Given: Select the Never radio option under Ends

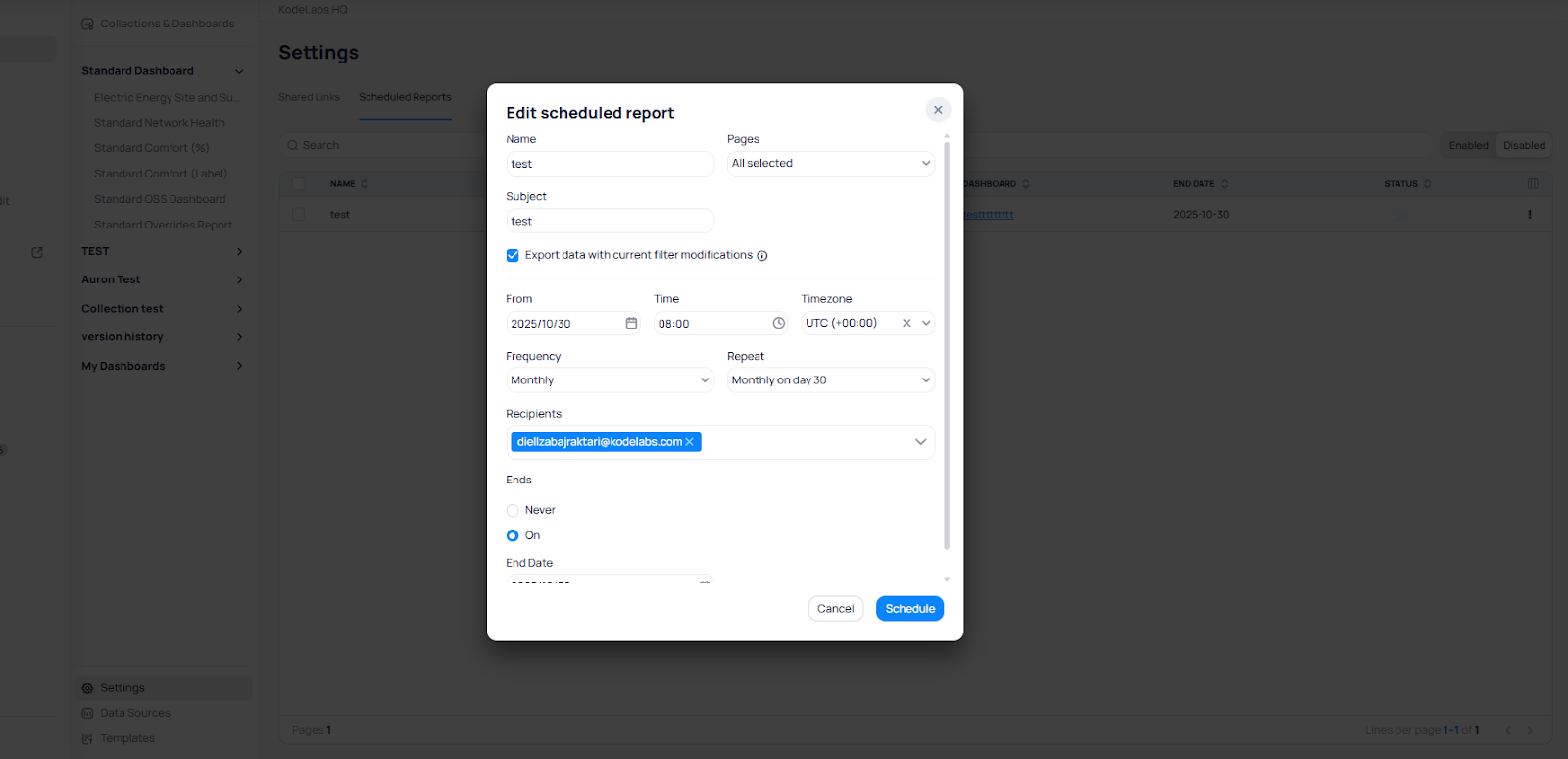Looking at the screenshot, I should 513,510.
